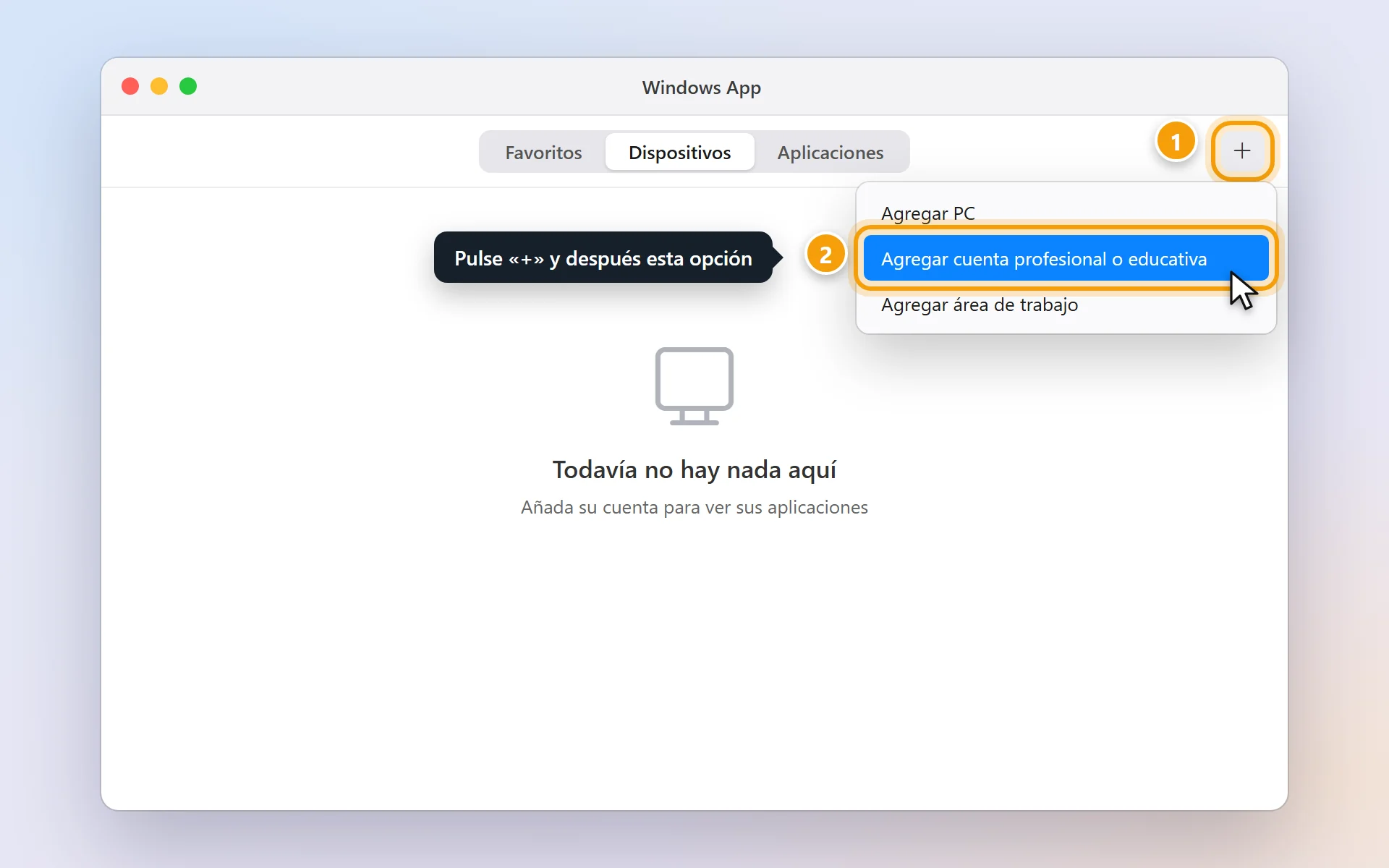Choose Agregar PC from the menu
Screen dimensions: 1389x868
(x=1066, y=213)
